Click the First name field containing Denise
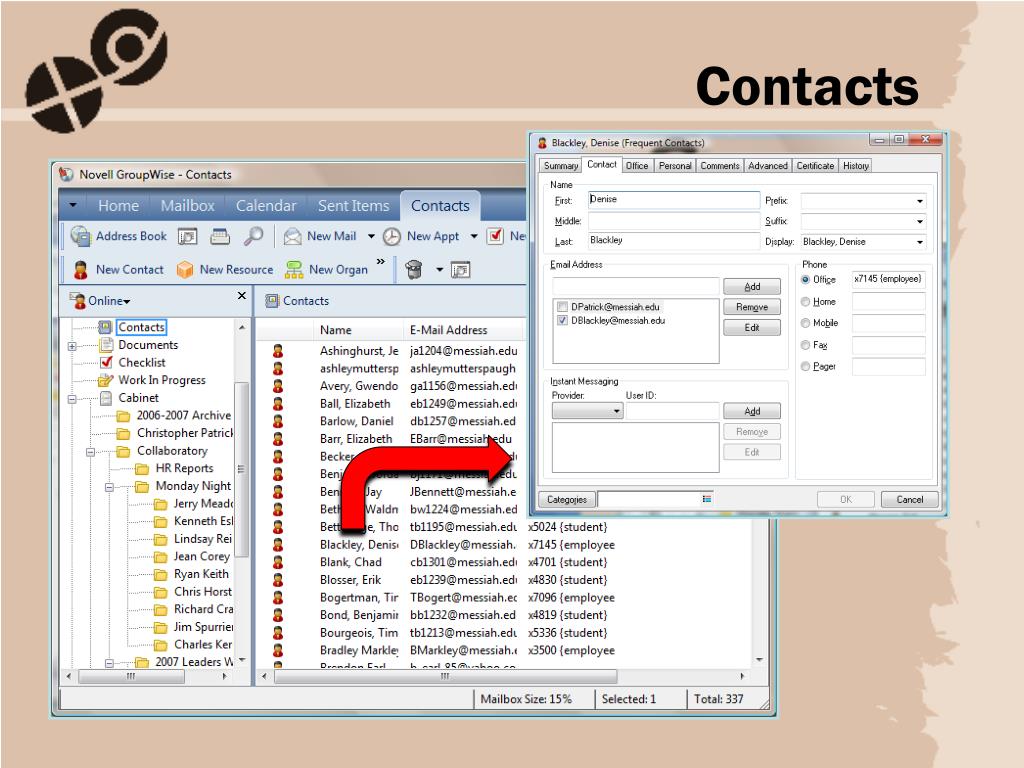Screen dimensions: 1024x768 point(674,200)
